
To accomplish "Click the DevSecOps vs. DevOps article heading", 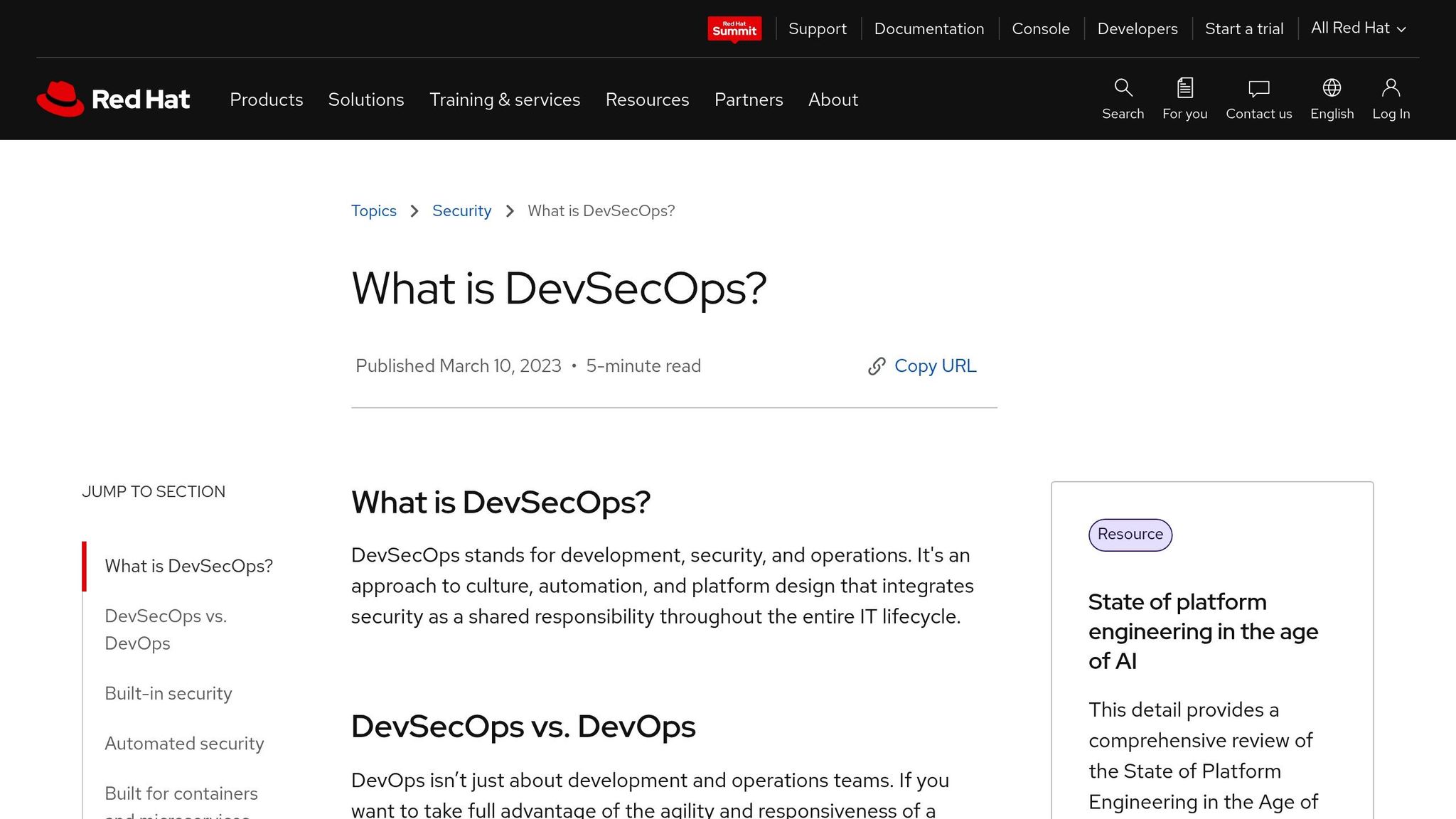I will pos(523,727).
